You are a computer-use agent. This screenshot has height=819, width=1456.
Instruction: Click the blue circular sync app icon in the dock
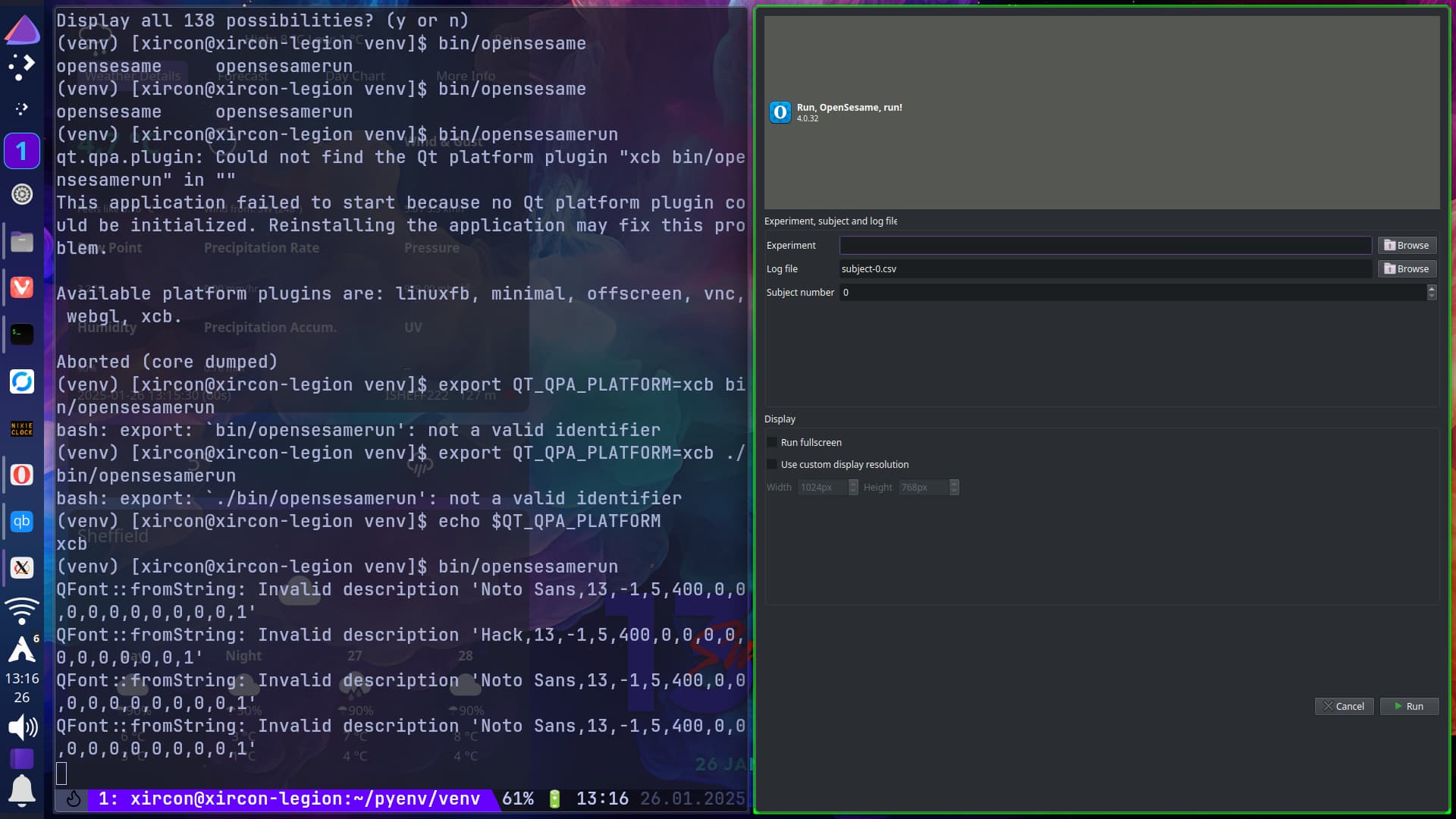point(22,381)
